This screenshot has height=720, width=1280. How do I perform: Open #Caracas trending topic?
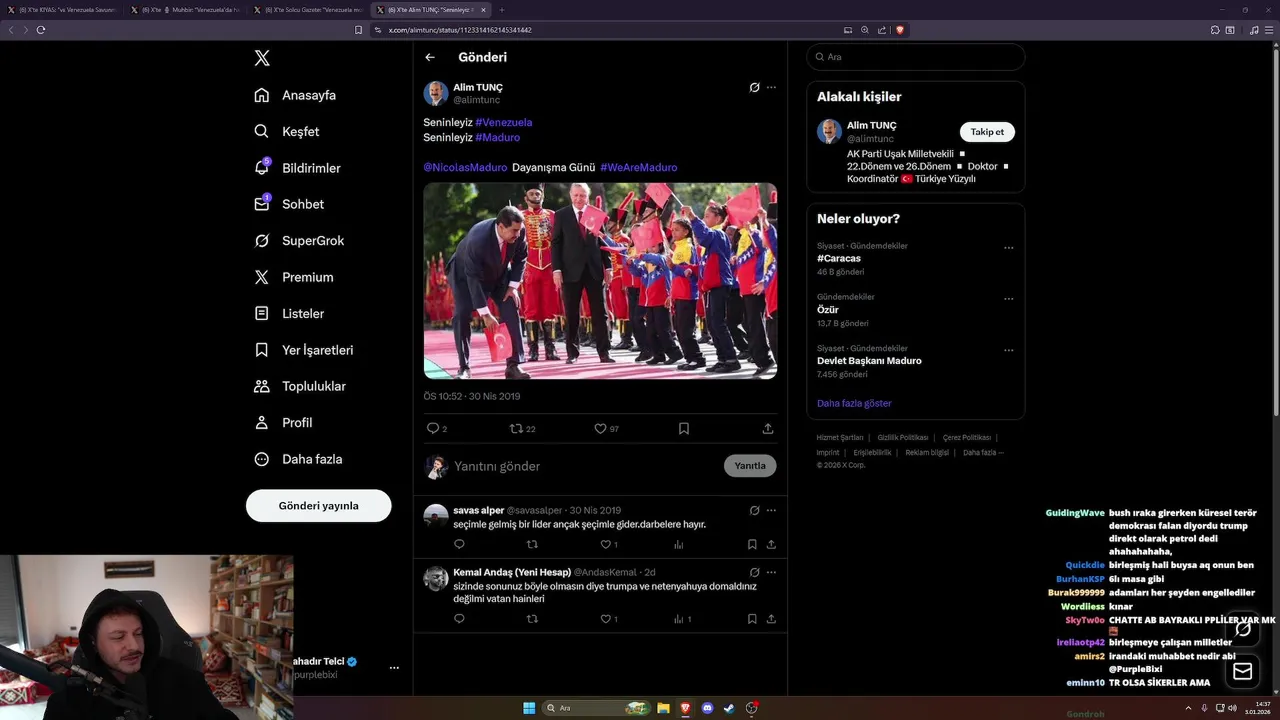(839, 258)
